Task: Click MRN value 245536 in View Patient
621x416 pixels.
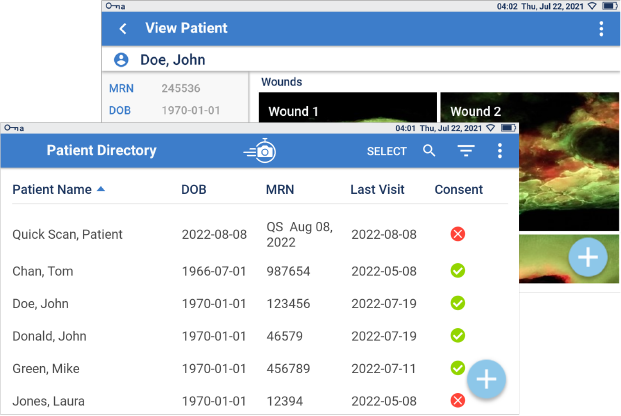Action: point(181,88)
